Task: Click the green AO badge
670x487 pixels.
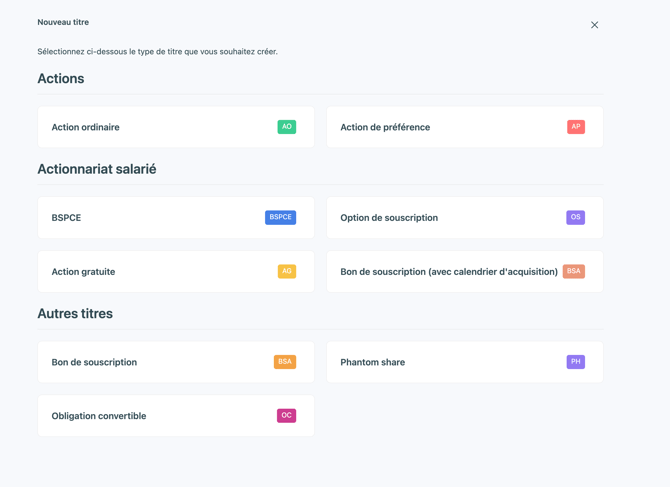Action: click(x=287, y=127)
